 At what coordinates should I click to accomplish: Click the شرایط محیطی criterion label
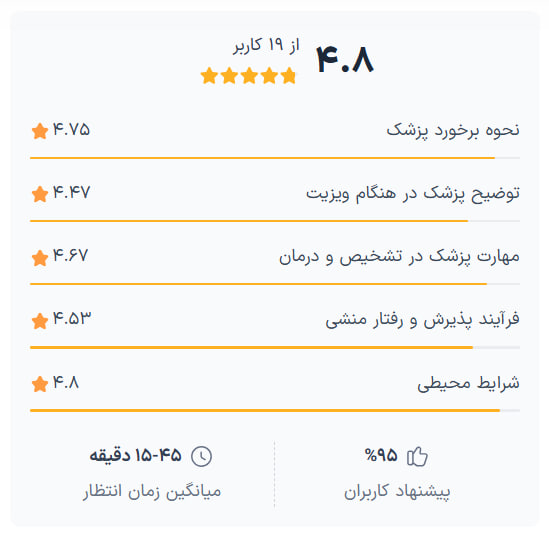pyautogui.click(x=468, y=383)
